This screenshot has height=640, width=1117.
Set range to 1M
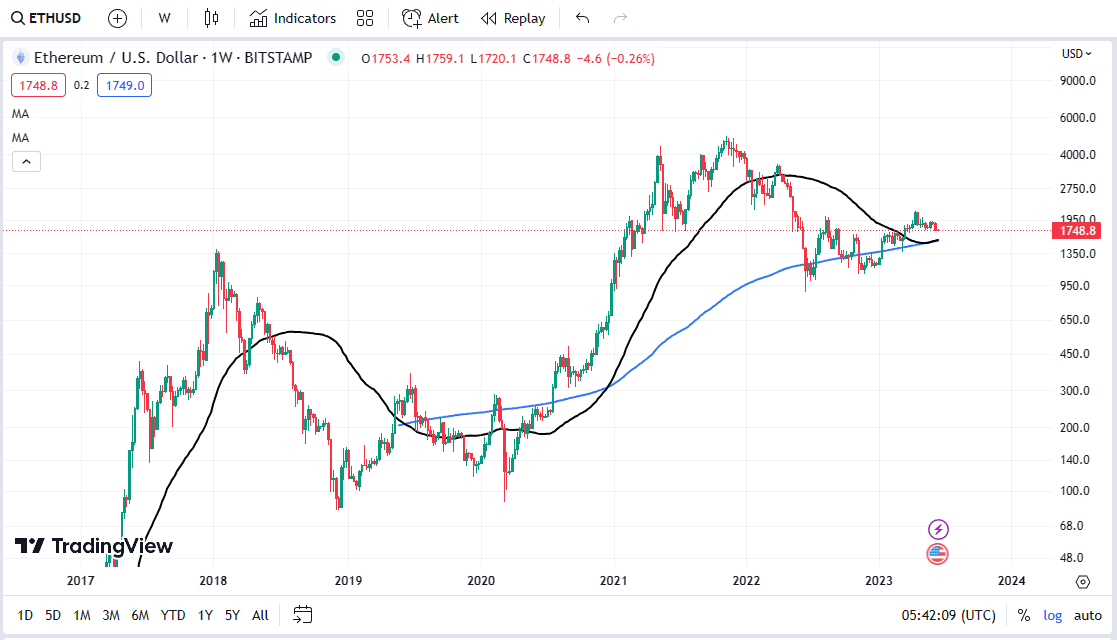pyautogui.click(x=82, y=615)
